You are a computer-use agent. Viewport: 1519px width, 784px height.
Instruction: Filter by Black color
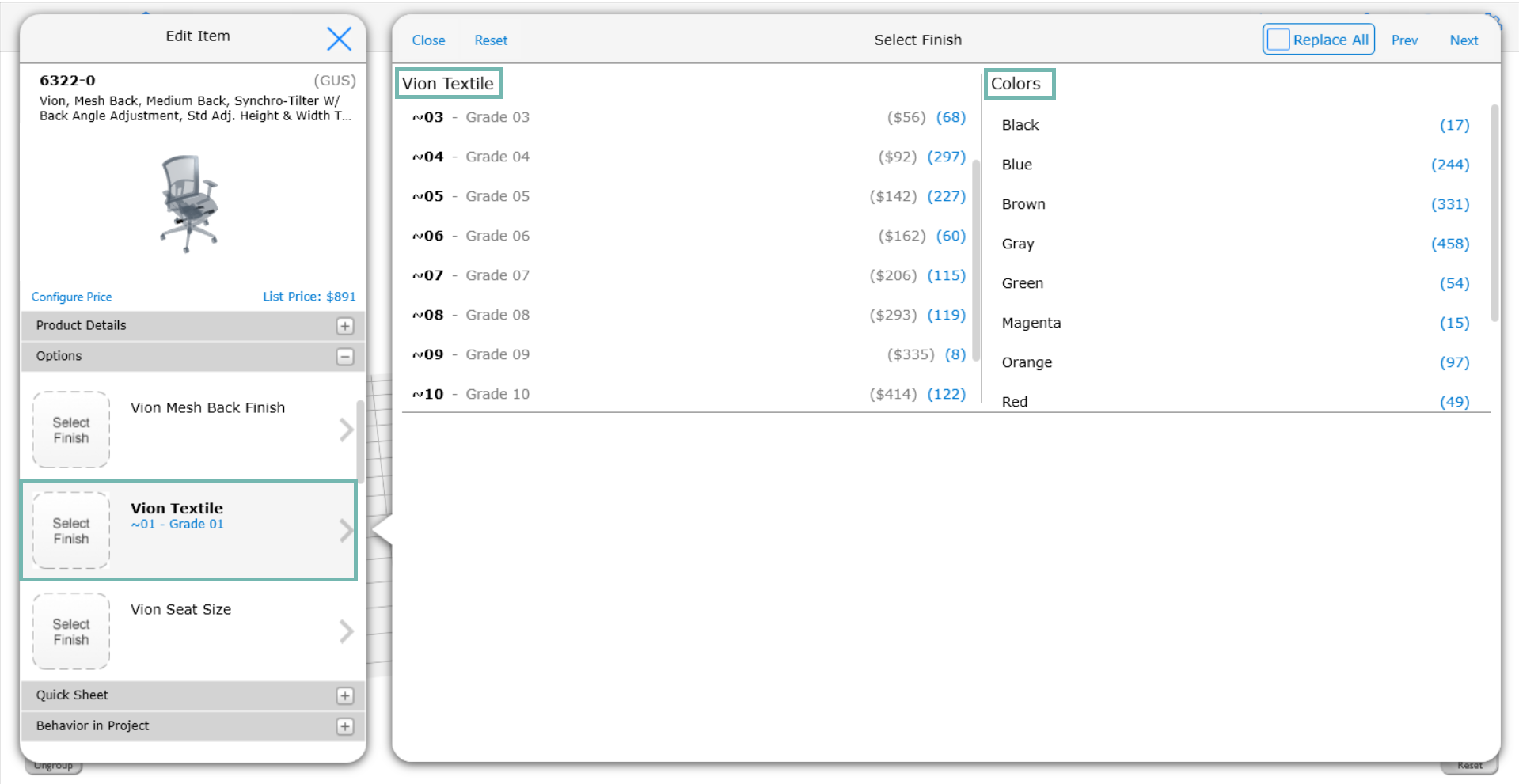pos(1236,125)
